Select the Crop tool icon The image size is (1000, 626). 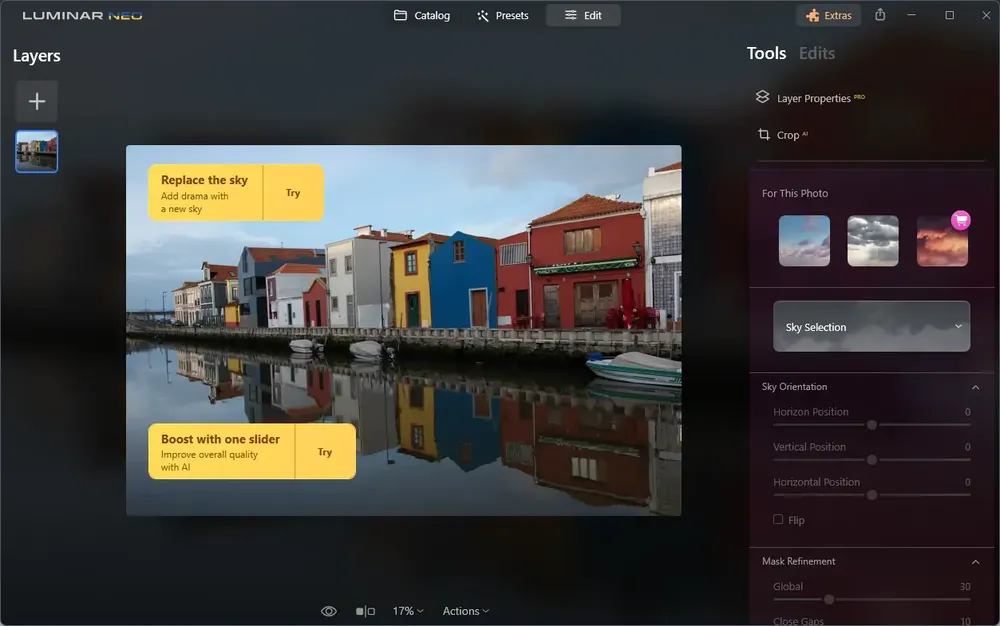(x=763, y=134)
